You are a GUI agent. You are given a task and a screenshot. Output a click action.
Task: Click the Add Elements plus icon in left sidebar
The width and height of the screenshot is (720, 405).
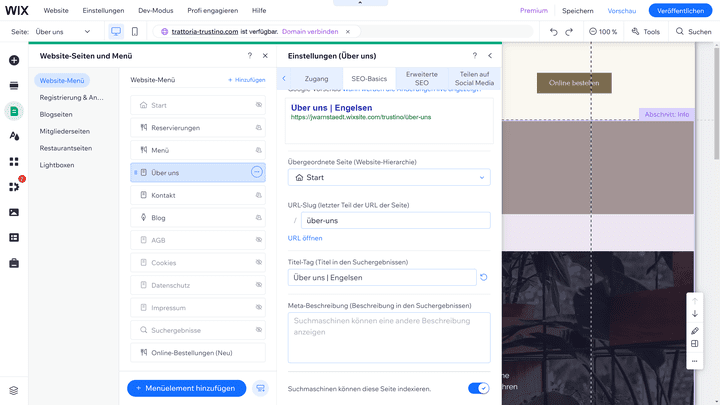(x=14, y=60)
